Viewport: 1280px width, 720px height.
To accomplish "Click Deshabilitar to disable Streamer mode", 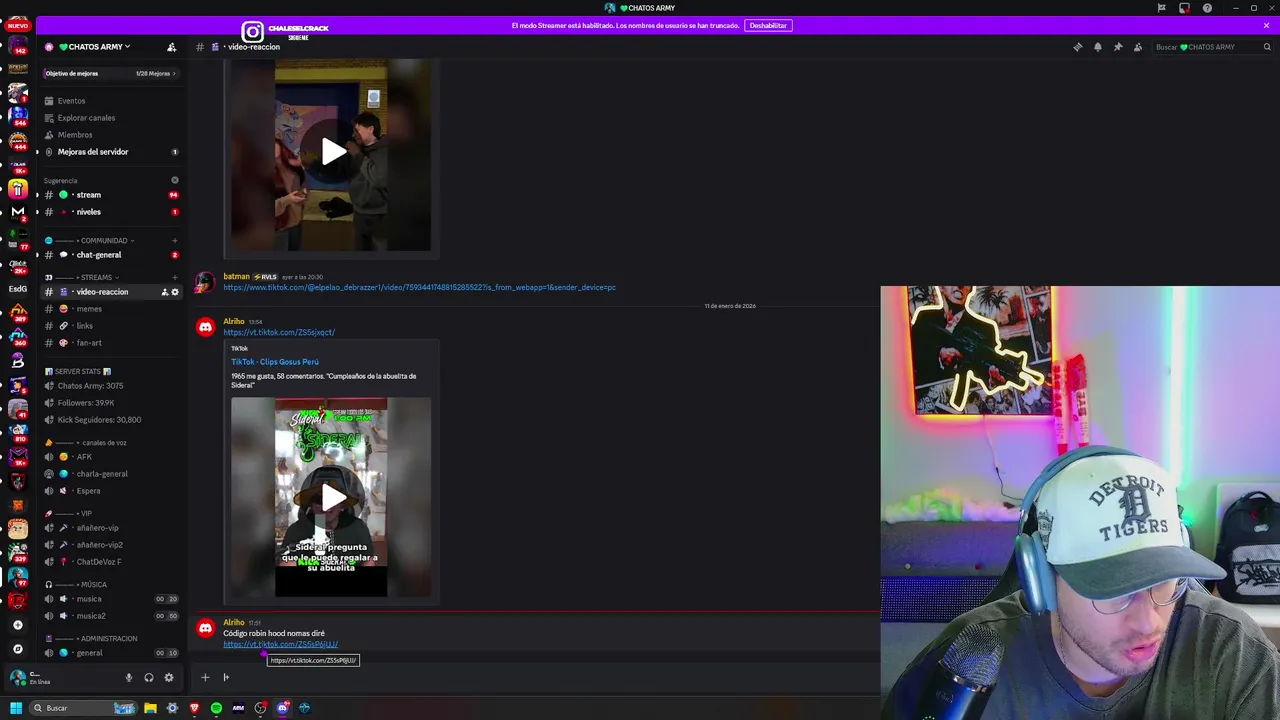I will click(768, 25).
